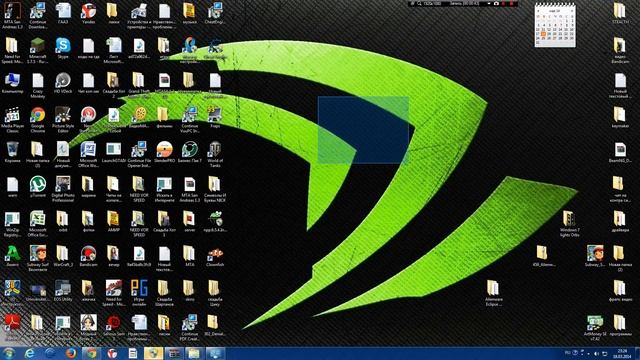
Task: Click the taskbar clock showing 23:26
Action: click(x=622, y=353)
